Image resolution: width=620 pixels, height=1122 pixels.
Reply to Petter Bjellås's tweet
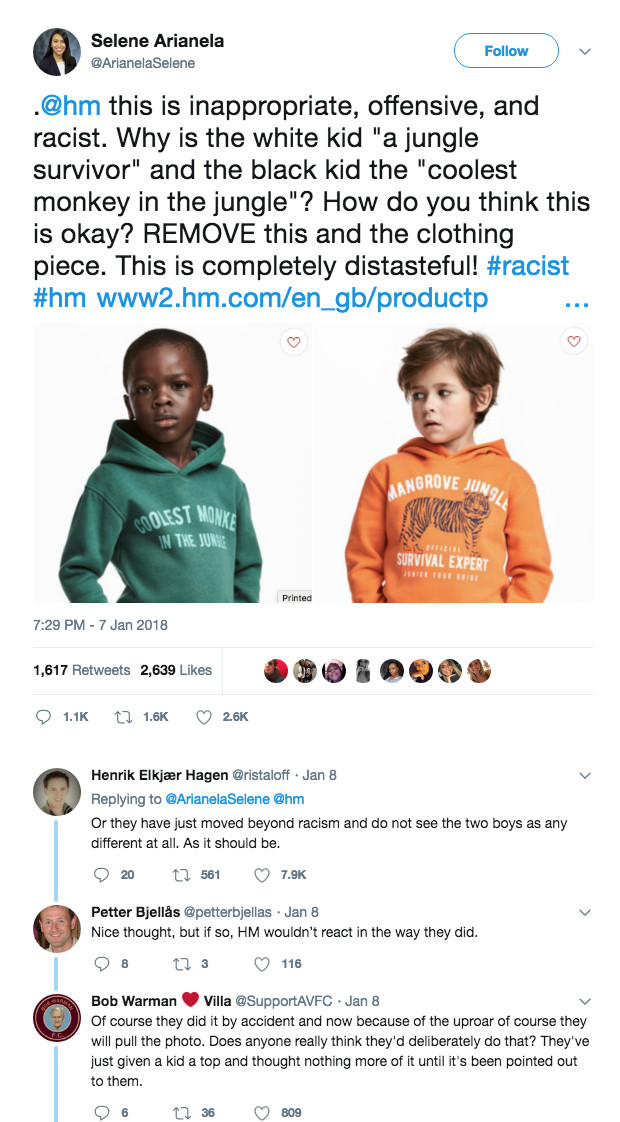(x=100, y=964)
